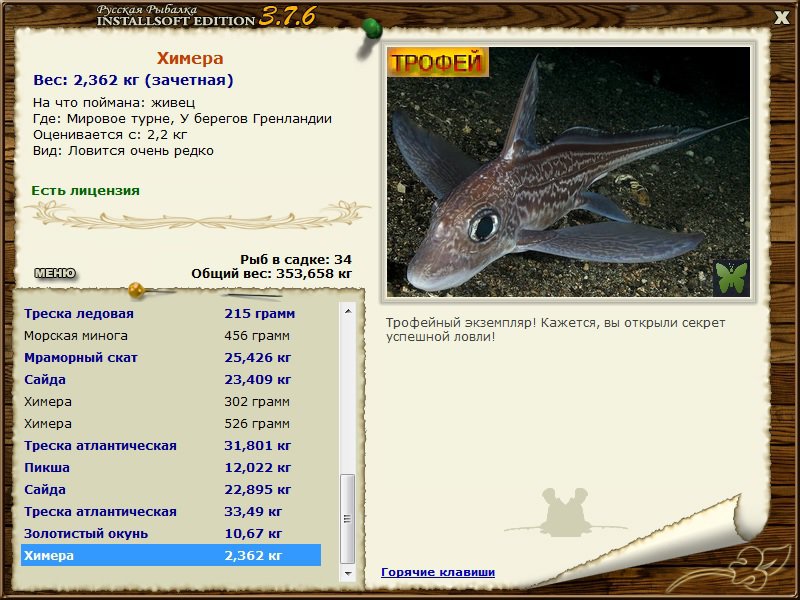
Task: Select Треска атлантическая 33,49 кг row
Action: pyautogui.click(x=171, y=511)
